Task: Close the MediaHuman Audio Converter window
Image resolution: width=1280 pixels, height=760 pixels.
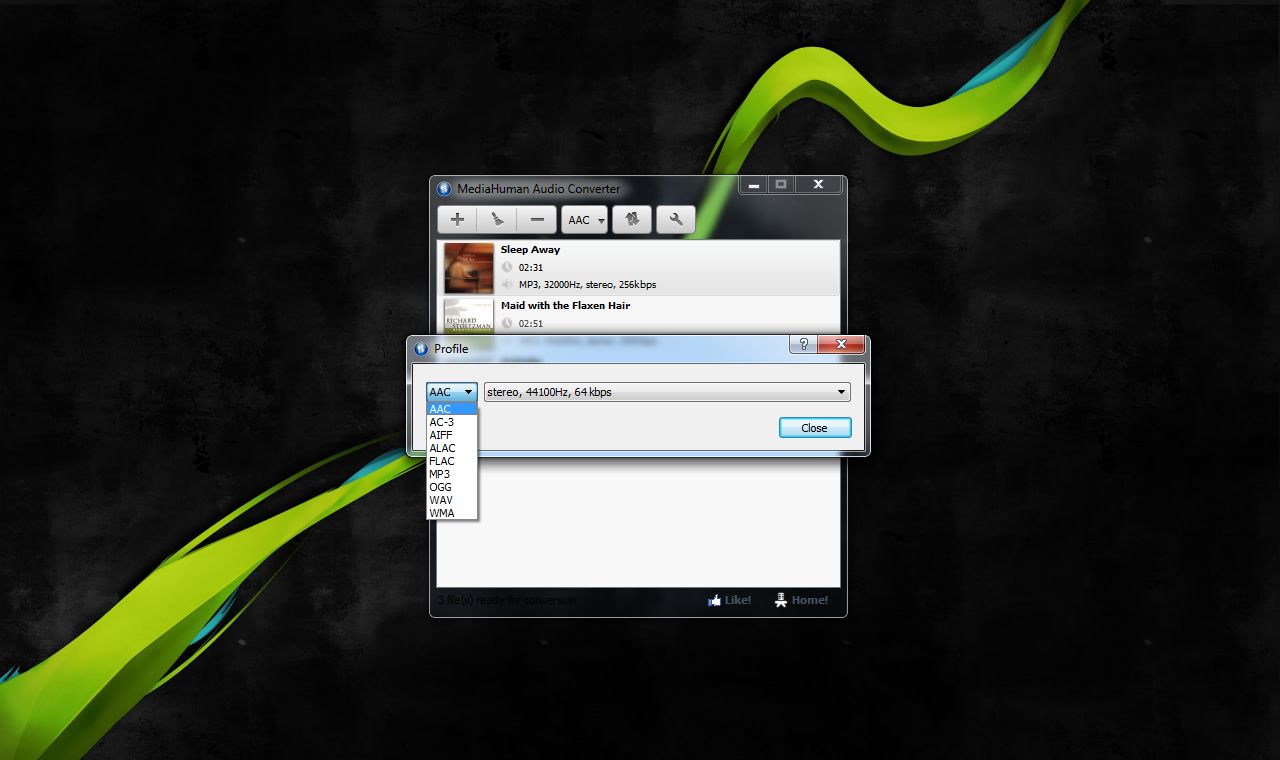Action: [x=819, y=185]
